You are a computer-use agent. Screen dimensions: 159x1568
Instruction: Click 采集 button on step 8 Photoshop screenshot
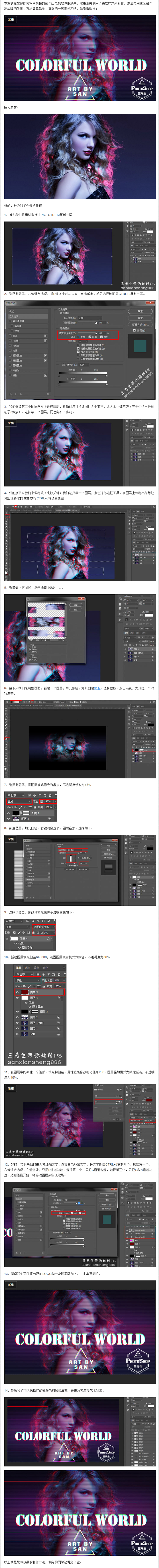click(x=11, y=839)
